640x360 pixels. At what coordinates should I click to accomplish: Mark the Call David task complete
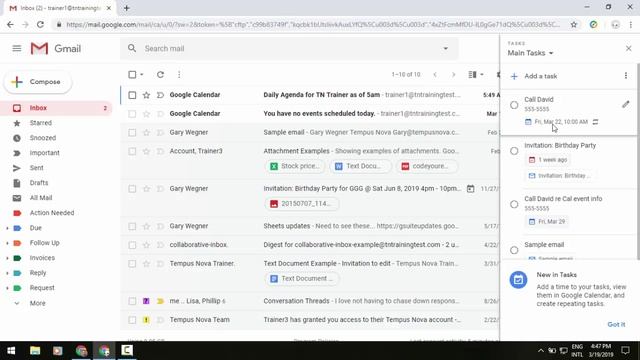pos(514,105)
